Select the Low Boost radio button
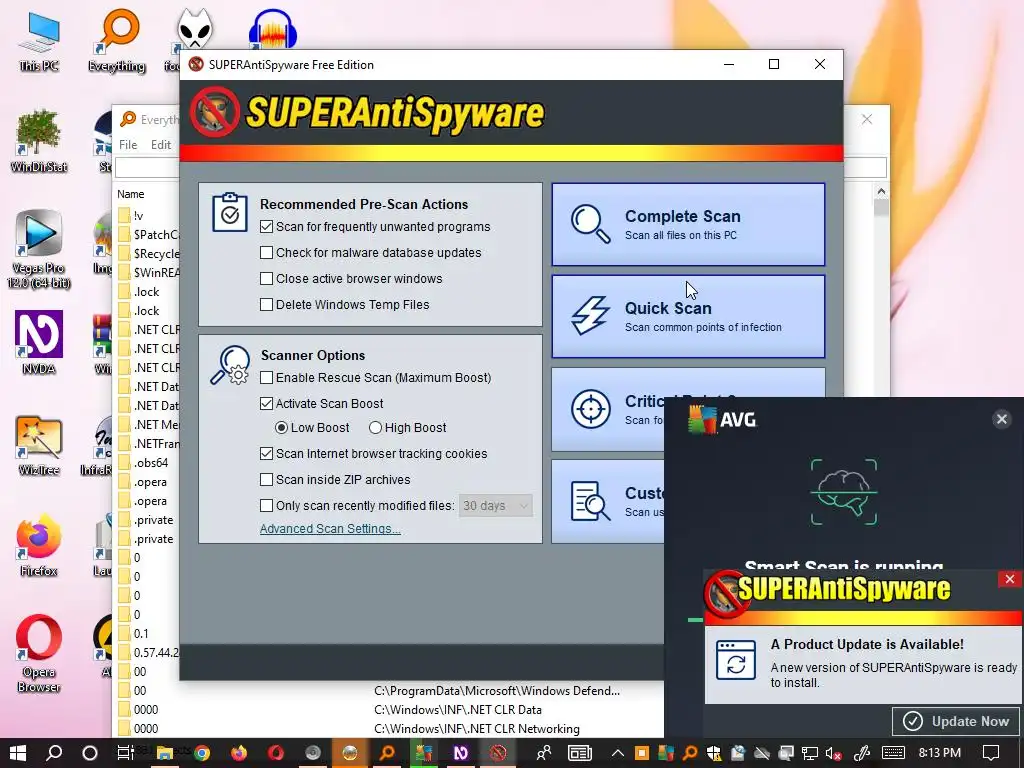1024x768 pixels. (x=281, y=428)
